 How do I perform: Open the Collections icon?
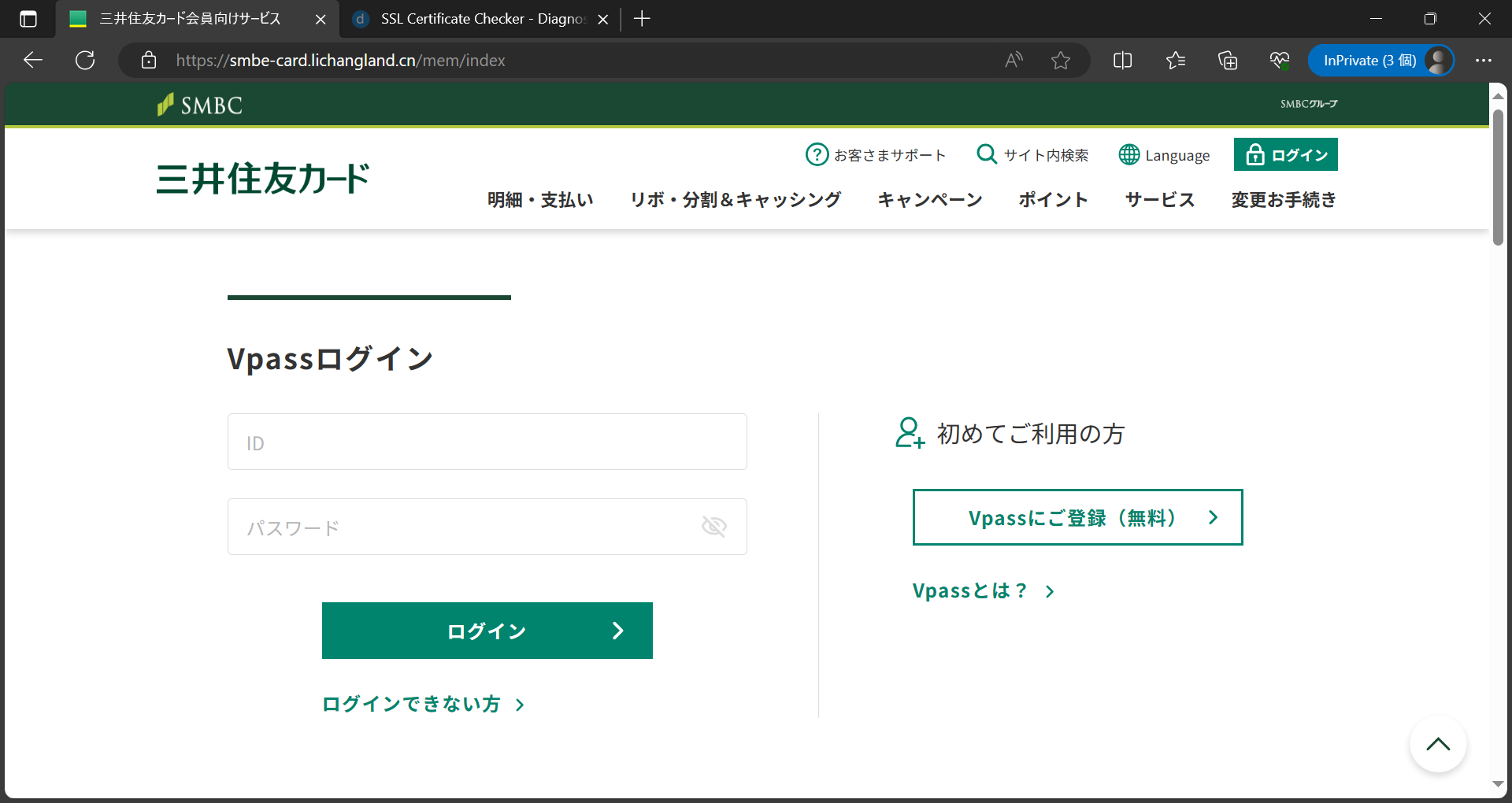[x=1228, y=61]
